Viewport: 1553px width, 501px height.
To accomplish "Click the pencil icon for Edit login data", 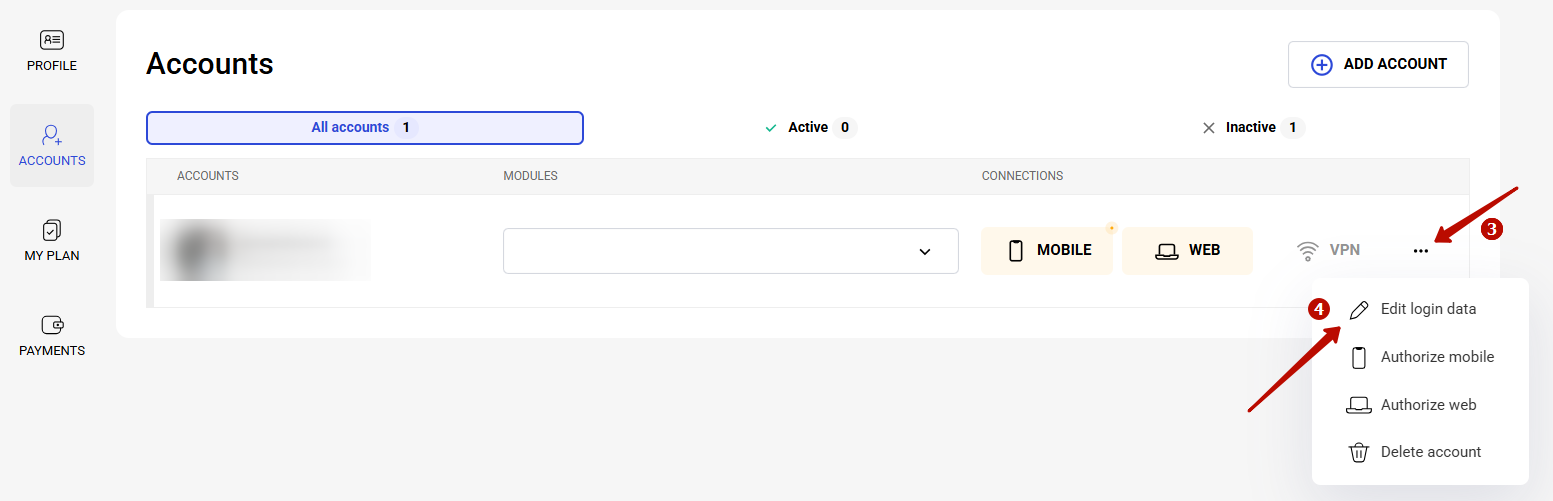I will pos(1359,310).
